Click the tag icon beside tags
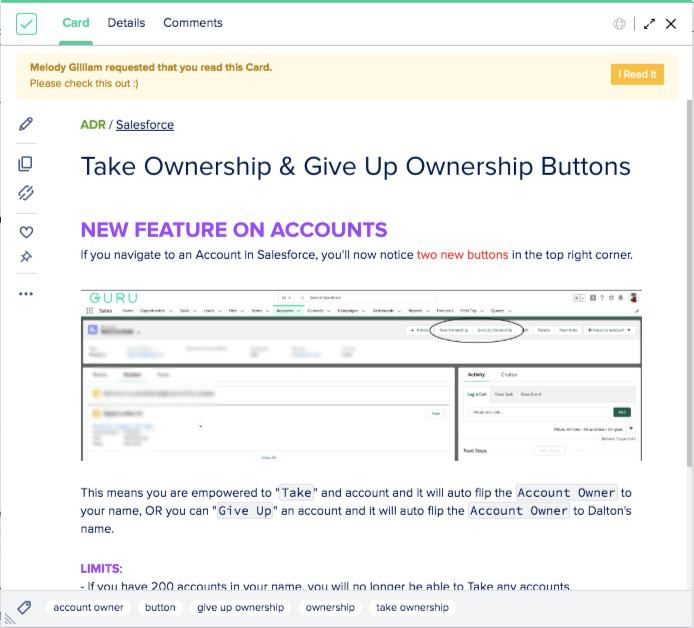Viewport: 694px width, 628px height. (24, 608)
